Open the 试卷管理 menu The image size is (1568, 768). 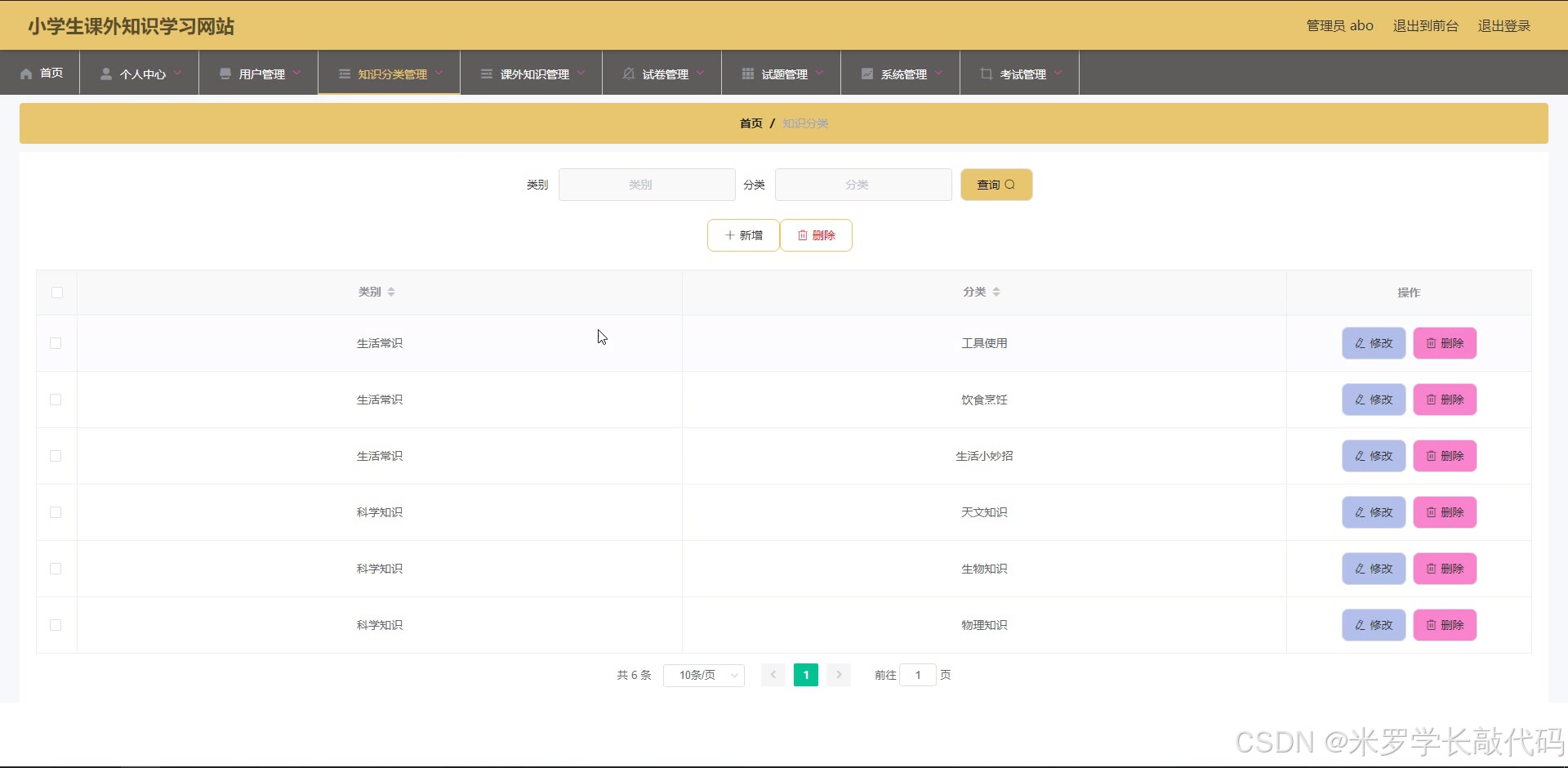coord(661,74)
